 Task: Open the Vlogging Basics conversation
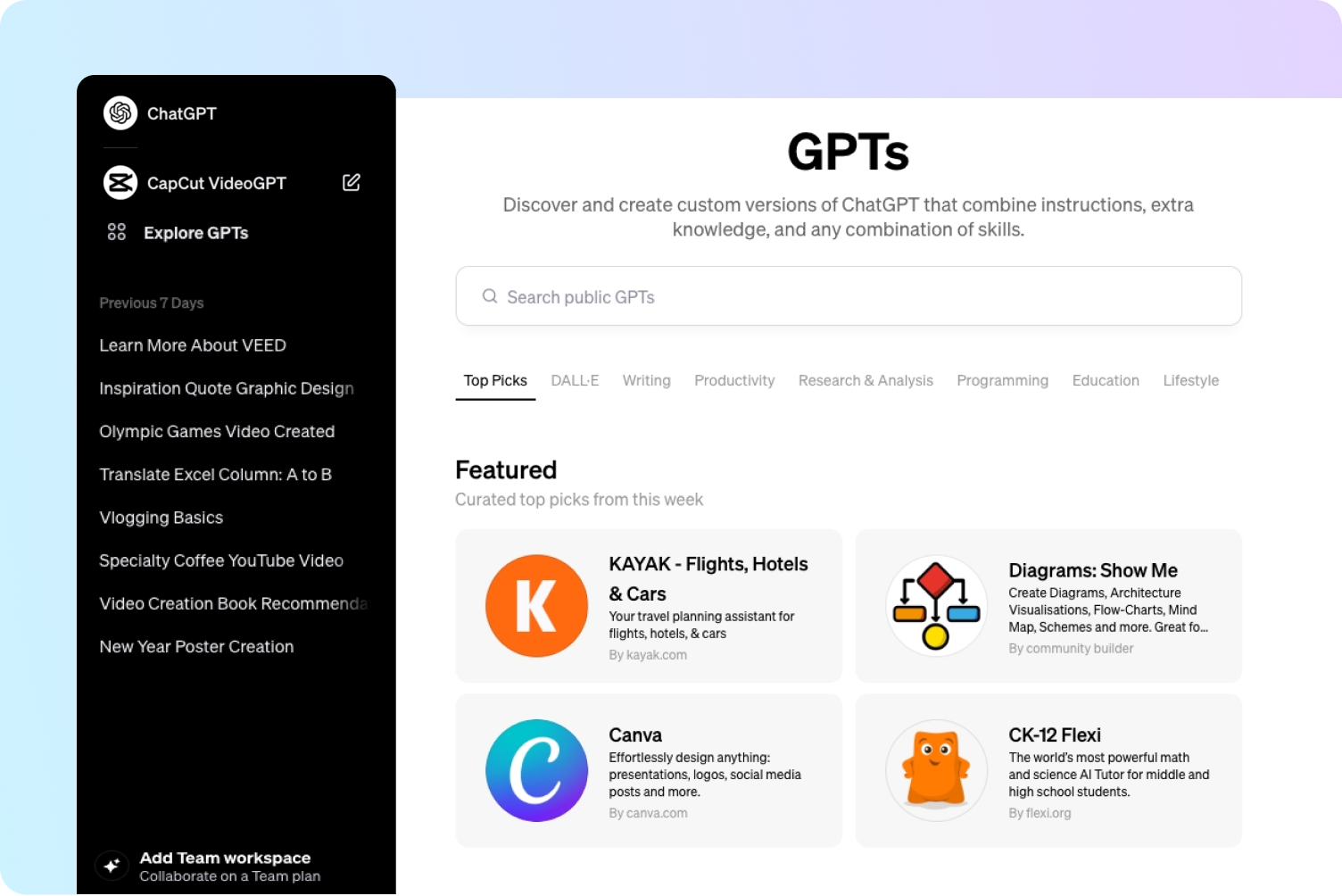162,518
